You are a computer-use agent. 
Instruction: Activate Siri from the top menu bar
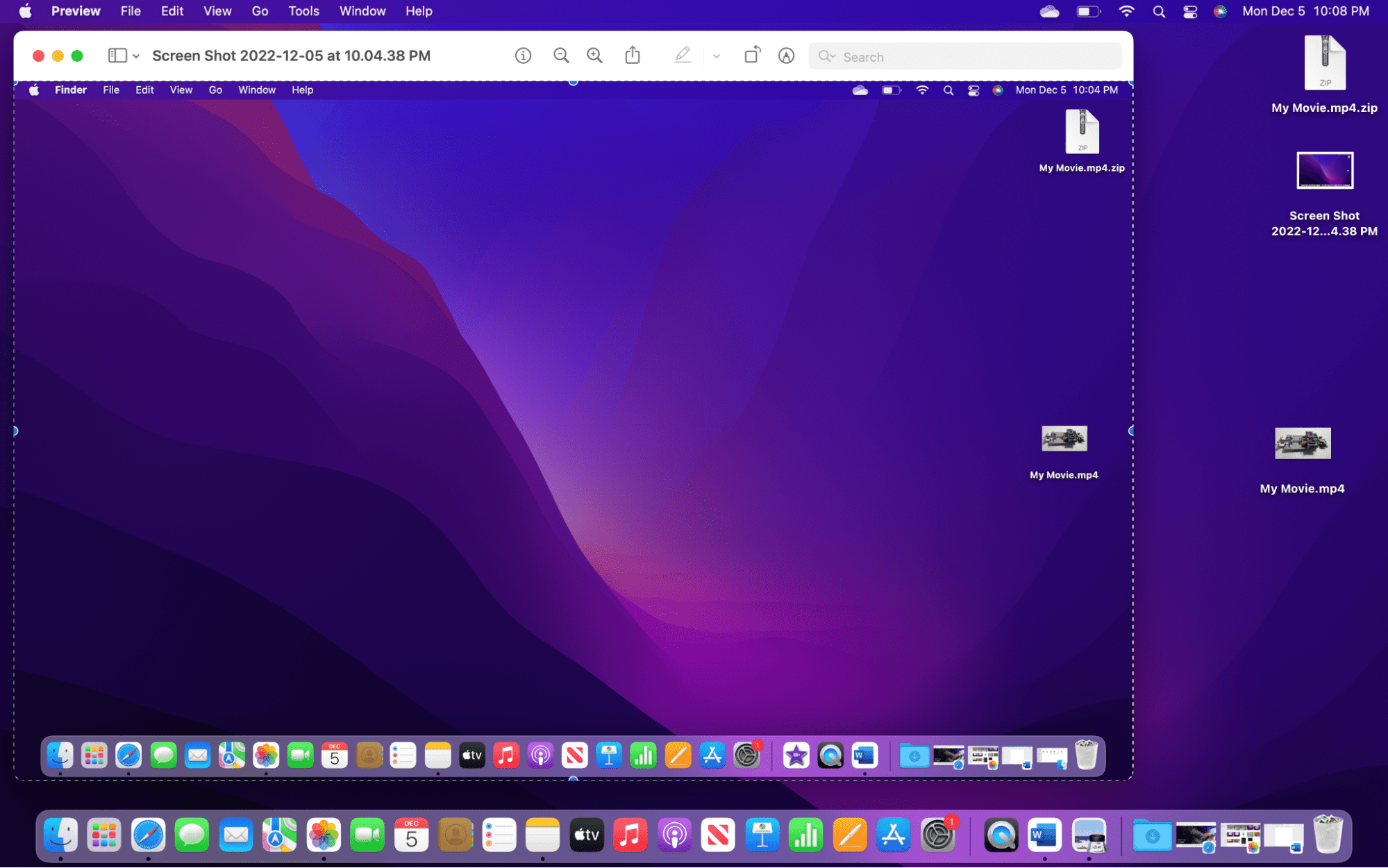tap(1220, 11)
